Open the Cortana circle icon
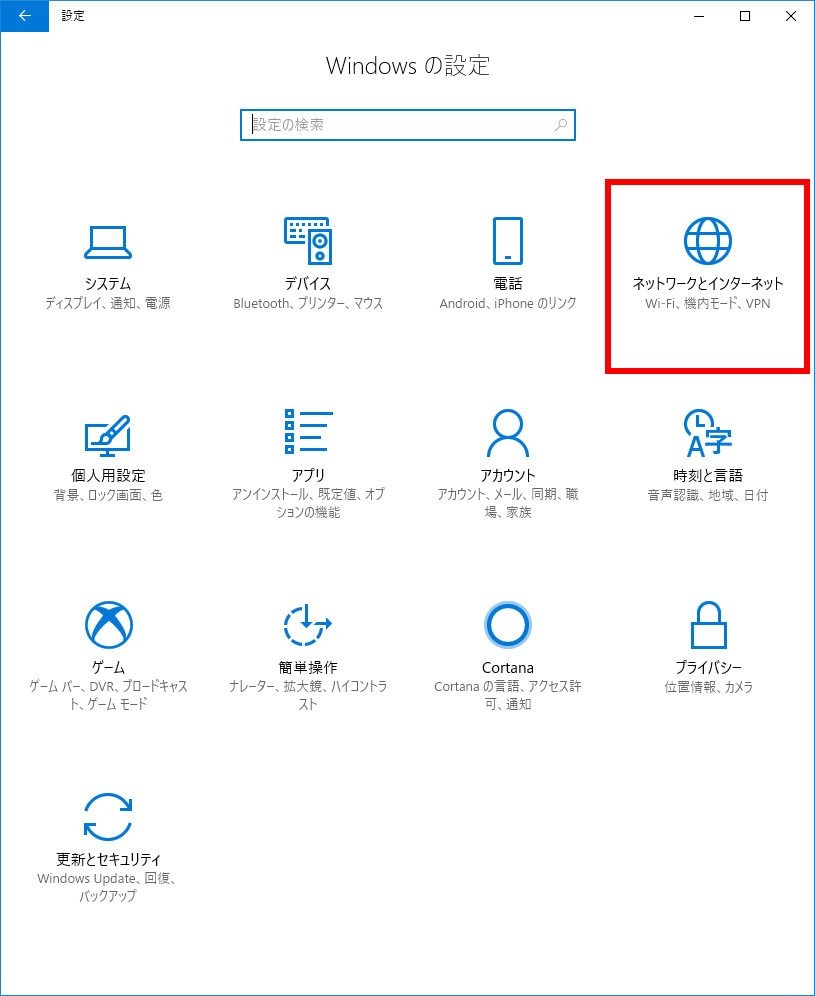This screenshot has width=815, height=996. [508, 624]
